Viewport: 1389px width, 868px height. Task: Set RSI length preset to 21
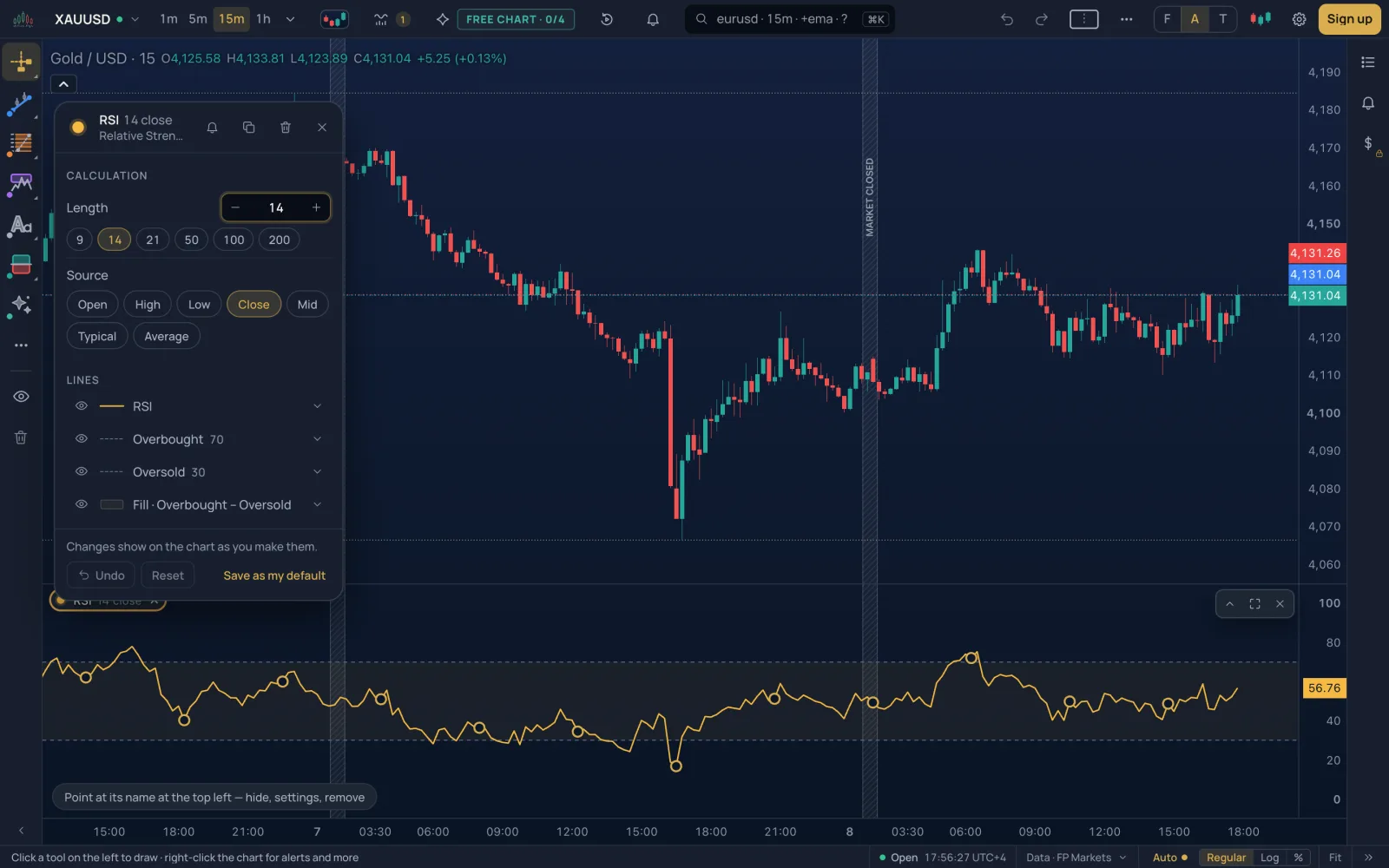point(153,240)
